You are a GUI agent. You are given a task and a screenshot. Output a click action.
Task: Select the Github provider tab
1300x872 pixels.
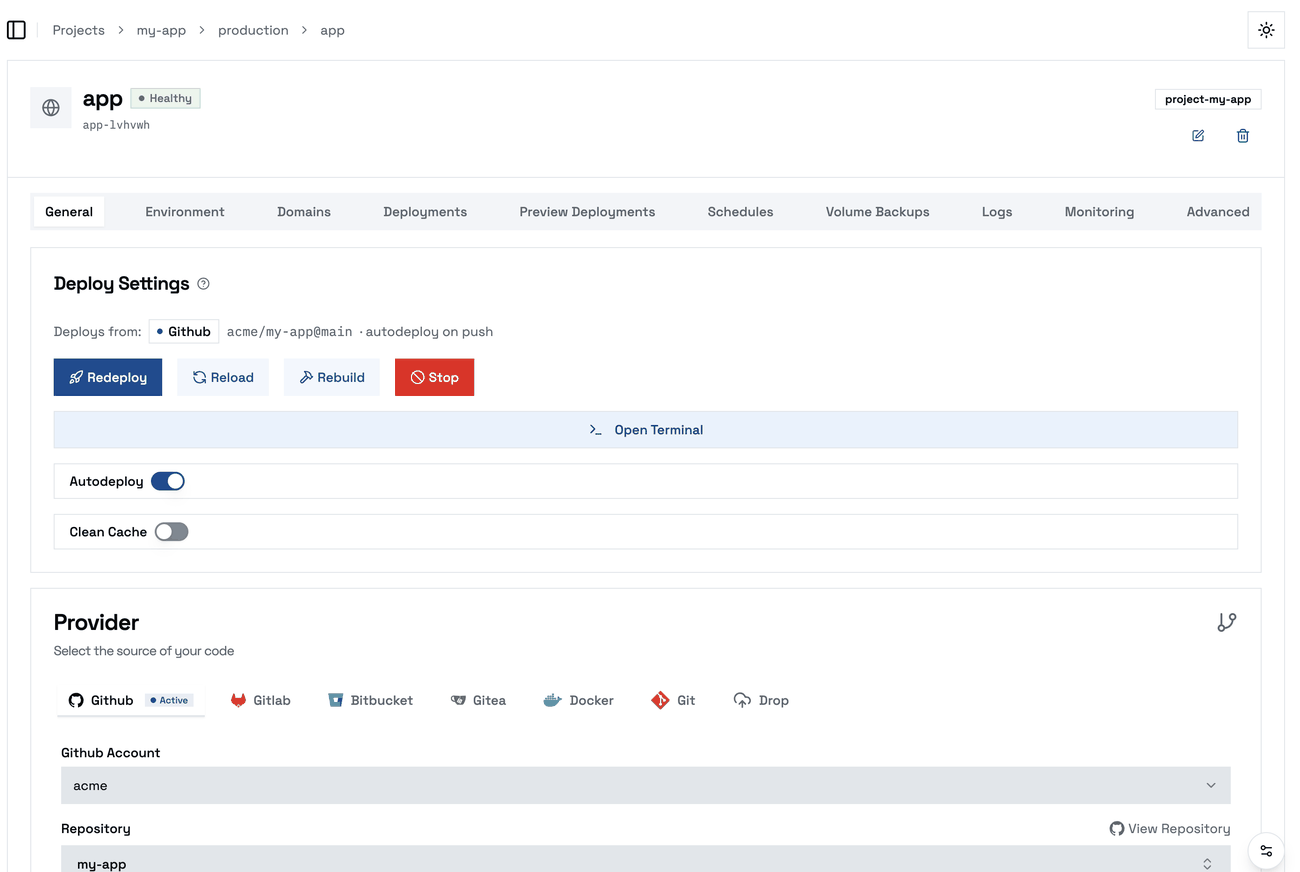pyautogui.click(x=131, y=700)
